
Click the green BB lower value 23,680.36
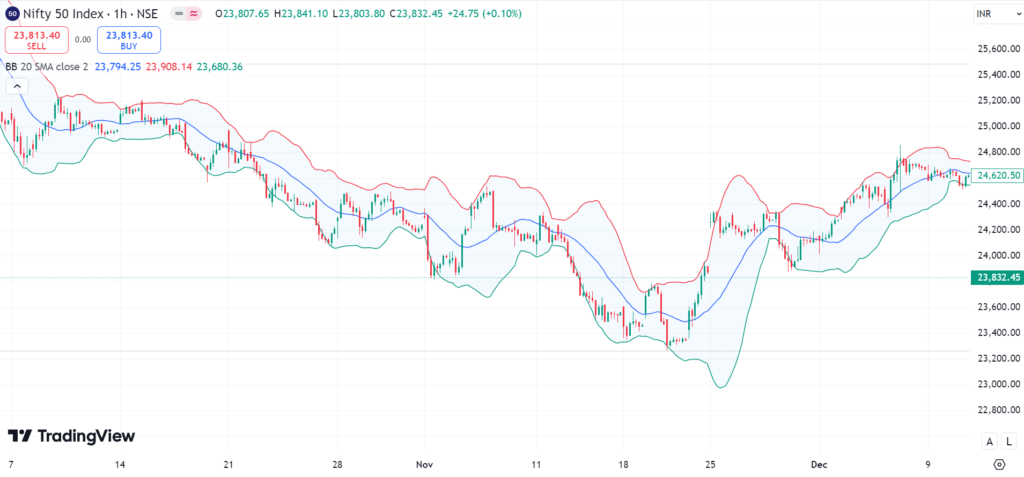pyautogui.click(x=219, y=66)
